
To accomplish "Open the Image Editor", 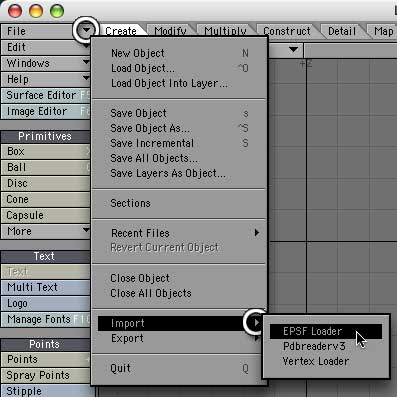I will pyautogui.click(x=46, y=111).
